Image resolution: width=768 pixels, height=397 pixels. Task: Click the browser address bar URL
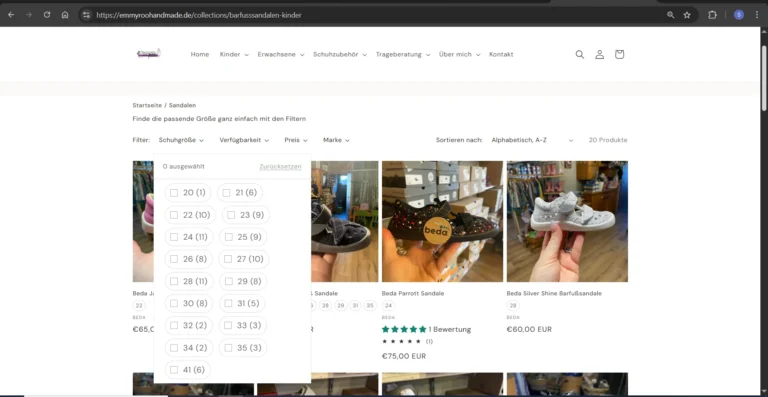pyautogui.click(x=198, y=15)
